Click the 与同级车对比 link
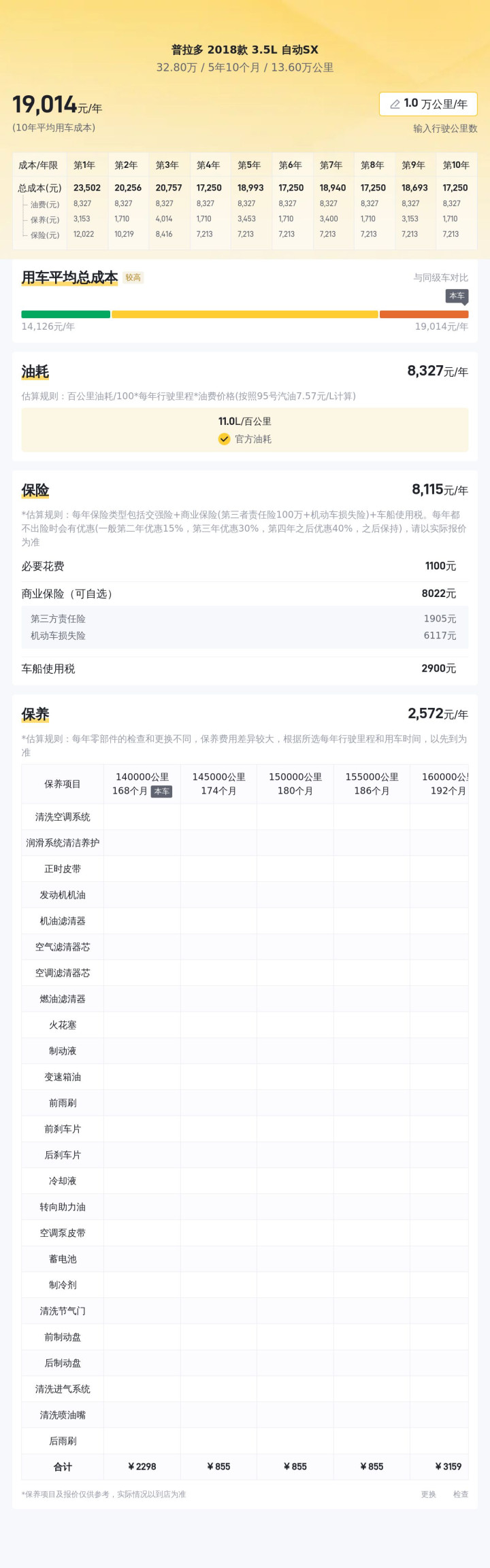 440,277
